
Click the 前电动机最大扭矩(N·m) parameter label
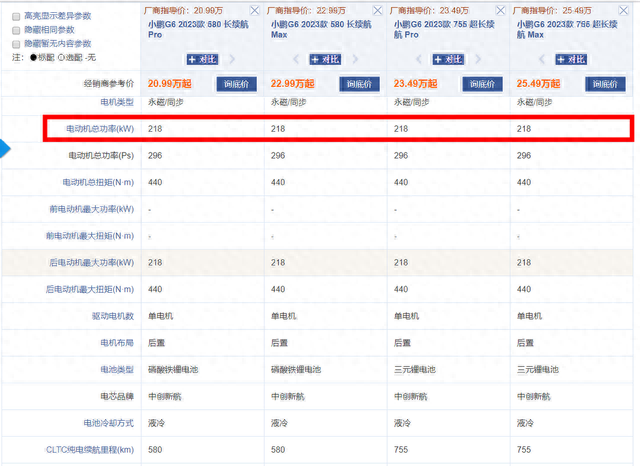[x=90, y=236]
